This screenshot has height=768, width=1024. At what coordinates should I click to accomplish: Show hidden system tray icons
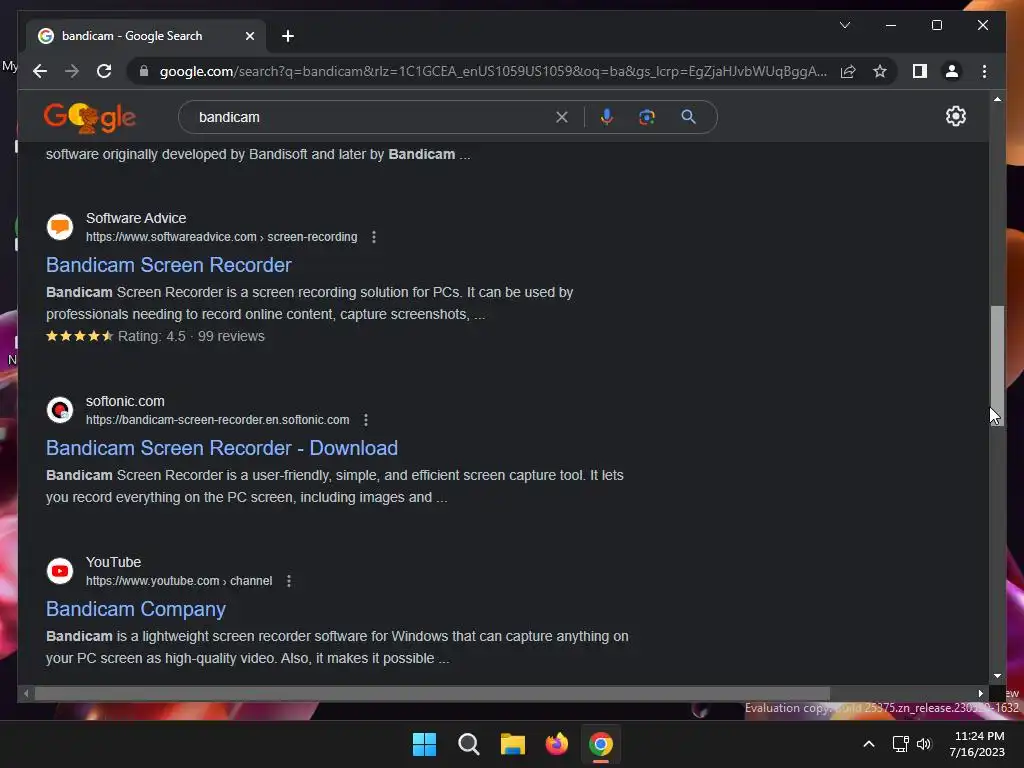point(869,744)
